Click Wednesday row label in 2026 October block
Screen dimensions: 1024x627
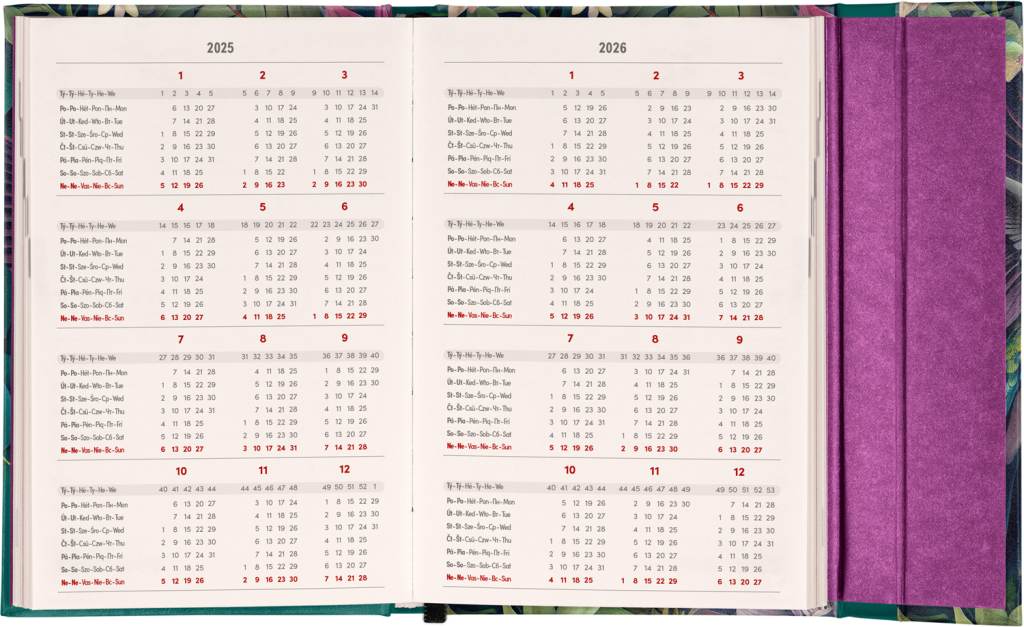(x=482, y=526)
